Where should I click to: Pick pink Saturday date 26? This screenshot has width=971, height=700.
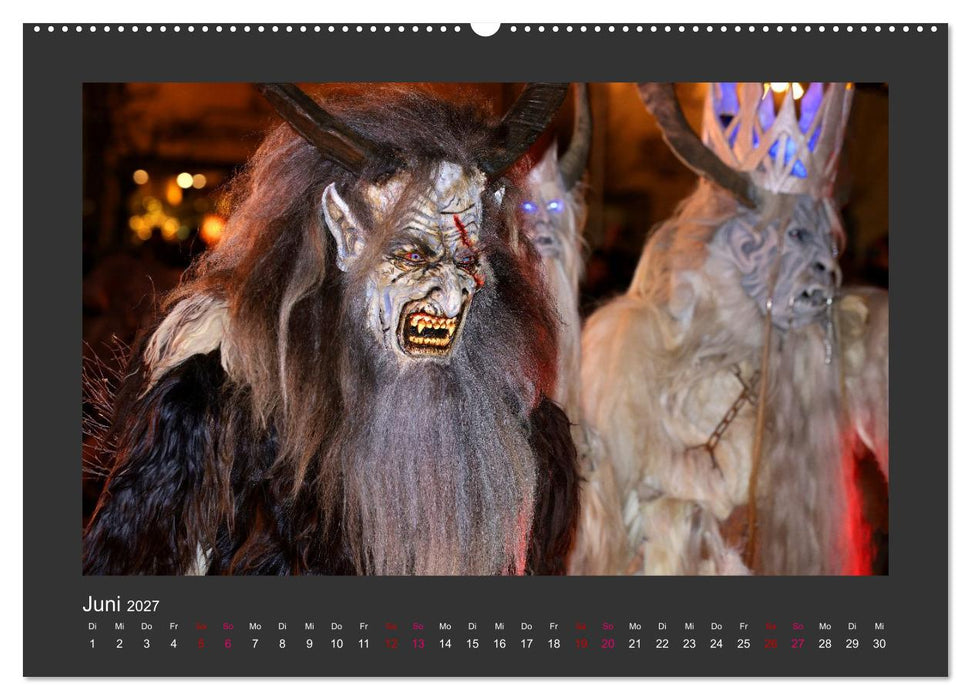point(771,644)
